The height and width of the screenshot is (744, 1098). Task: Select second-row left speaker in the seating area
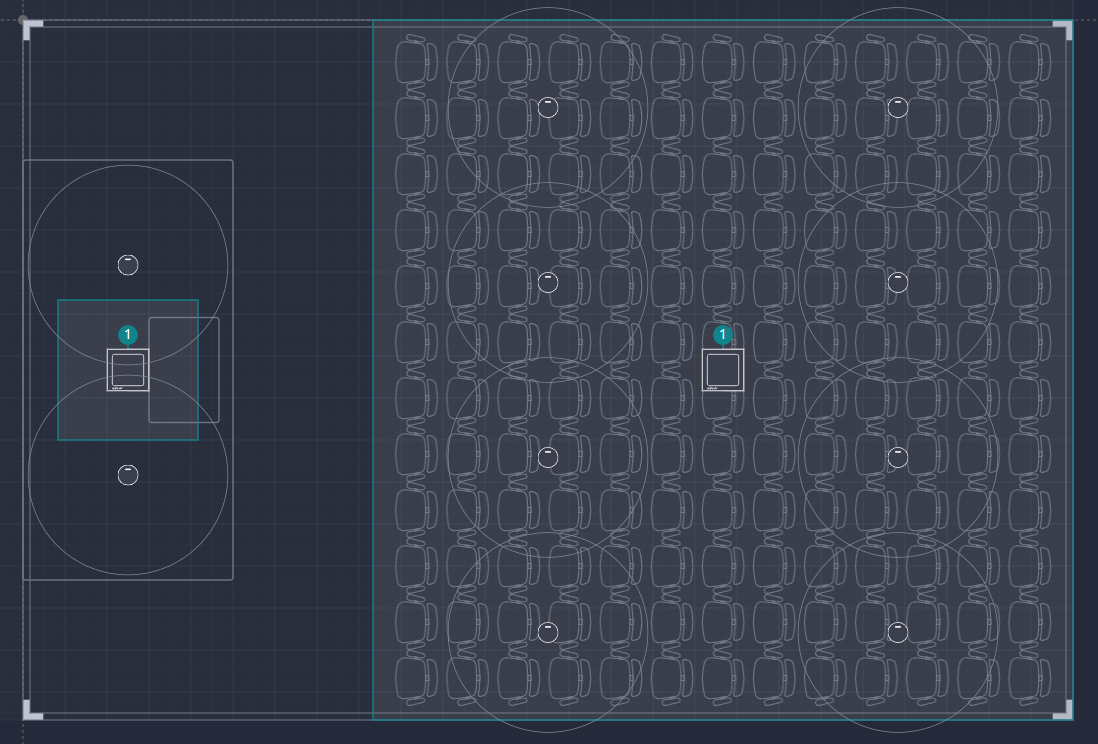(548, 282)
